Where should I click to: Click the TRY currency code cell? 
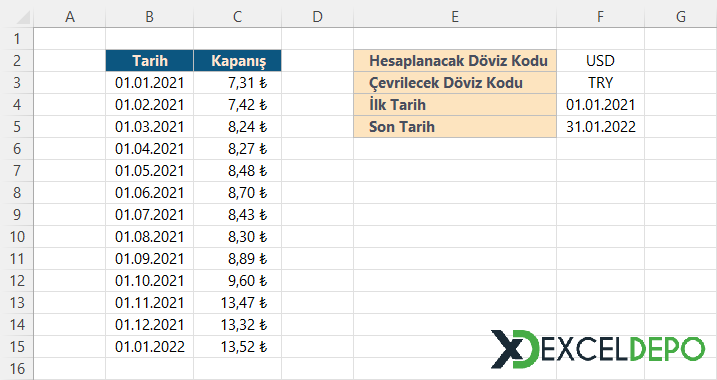[600, 83]
